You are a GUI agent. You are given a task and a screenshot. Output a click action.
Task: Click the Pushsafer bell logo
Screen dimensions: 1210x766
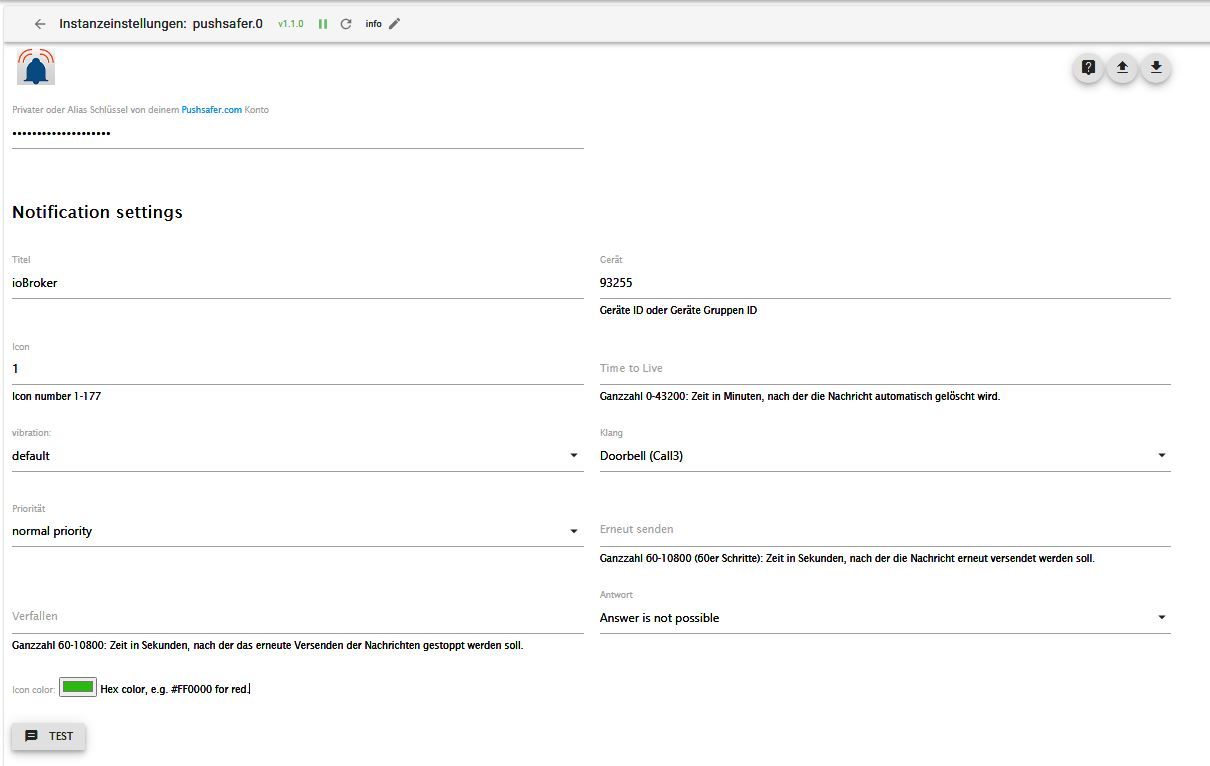point(36,67)
